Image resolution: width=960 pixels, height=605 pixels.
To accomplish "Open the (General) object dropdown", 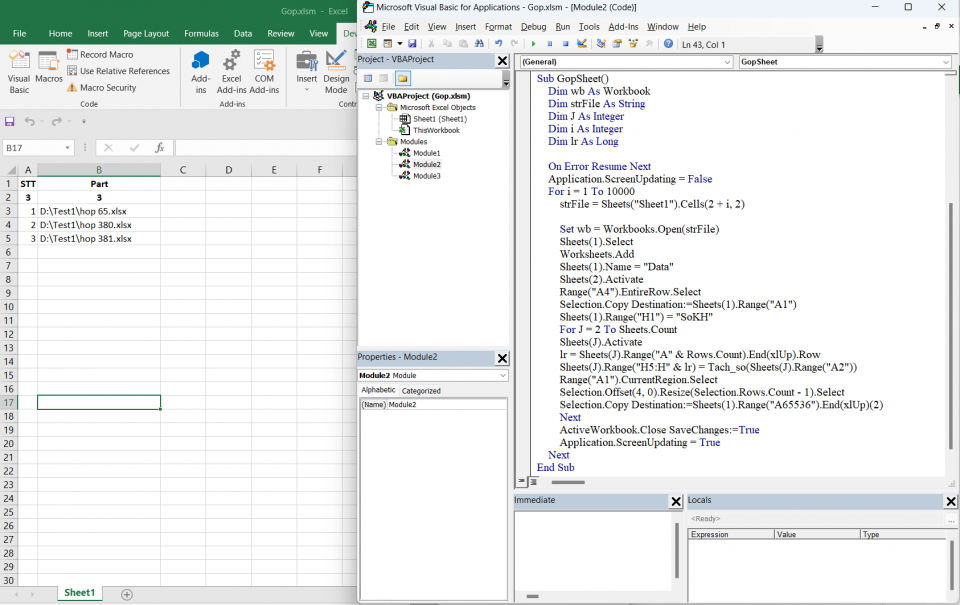I will point(726,62).
